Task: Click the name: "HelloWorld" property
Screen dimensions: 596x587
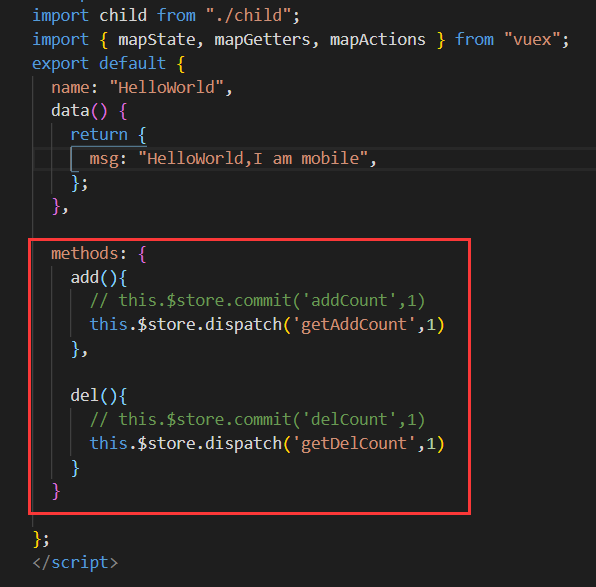Action: tap(141, 87)
